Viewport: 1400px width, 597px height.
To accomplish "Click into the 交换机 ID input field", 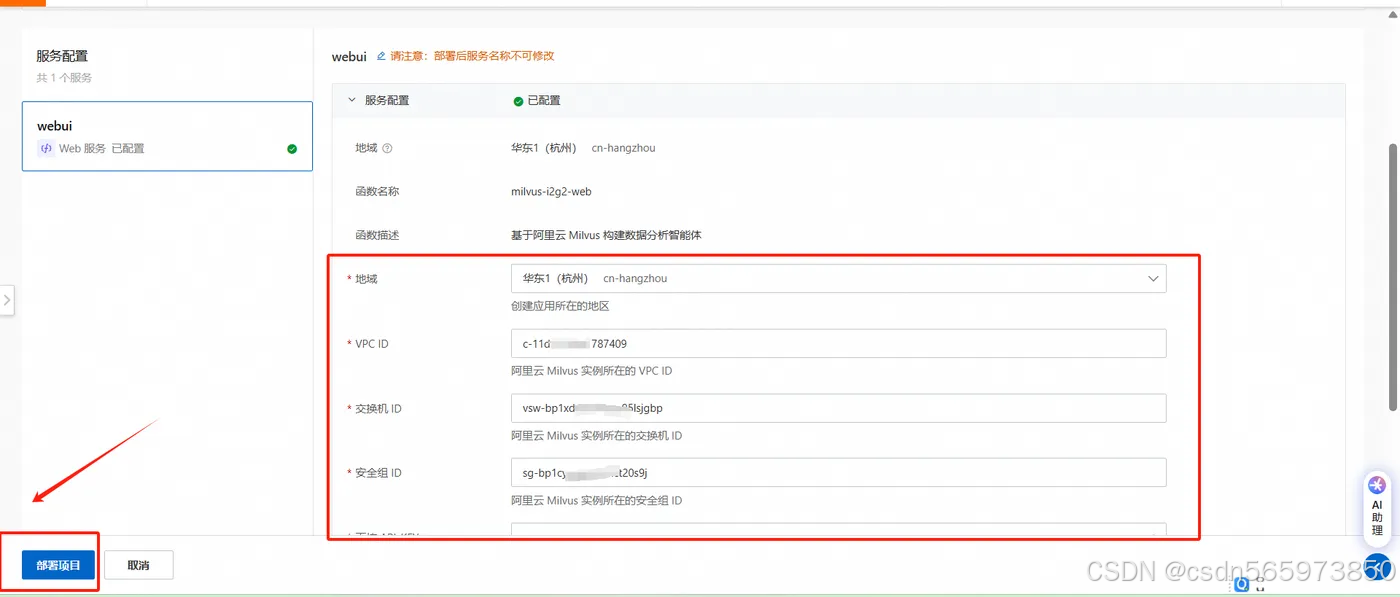I will pyautogui.click(x=838, y=408).
